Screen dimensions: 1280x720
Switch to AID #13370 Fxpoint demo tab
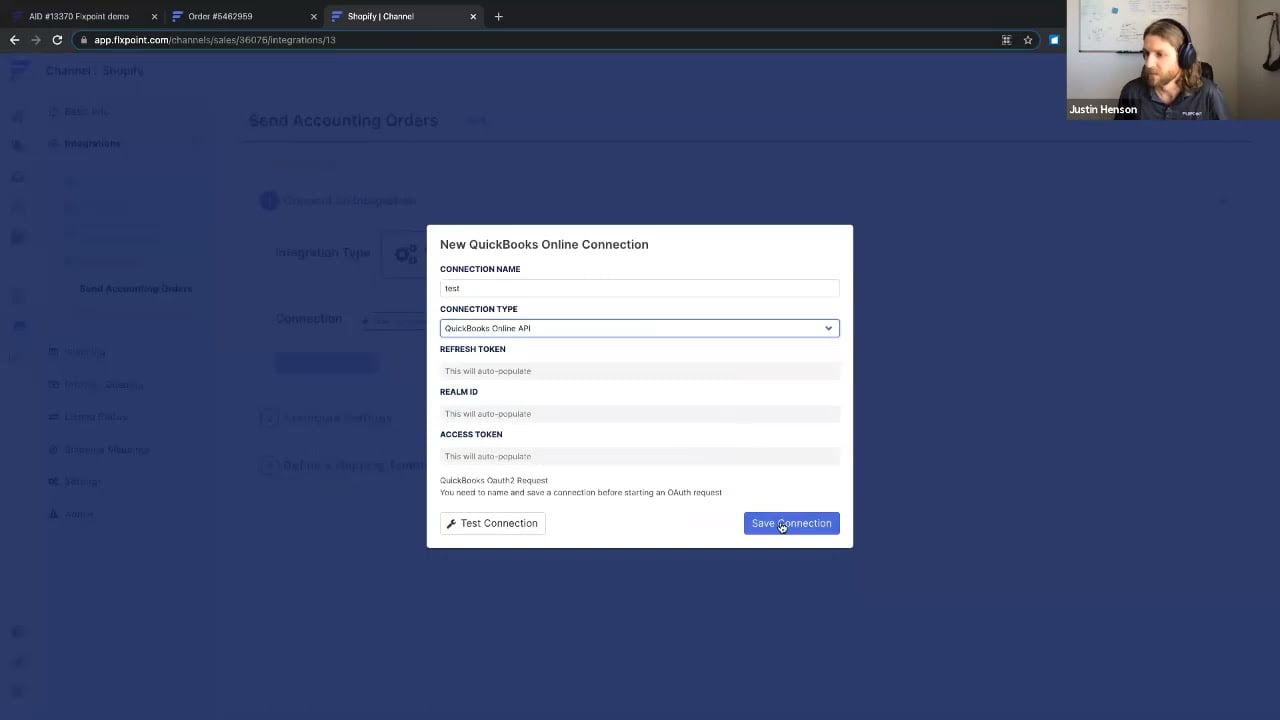click(x=80, y=16)
